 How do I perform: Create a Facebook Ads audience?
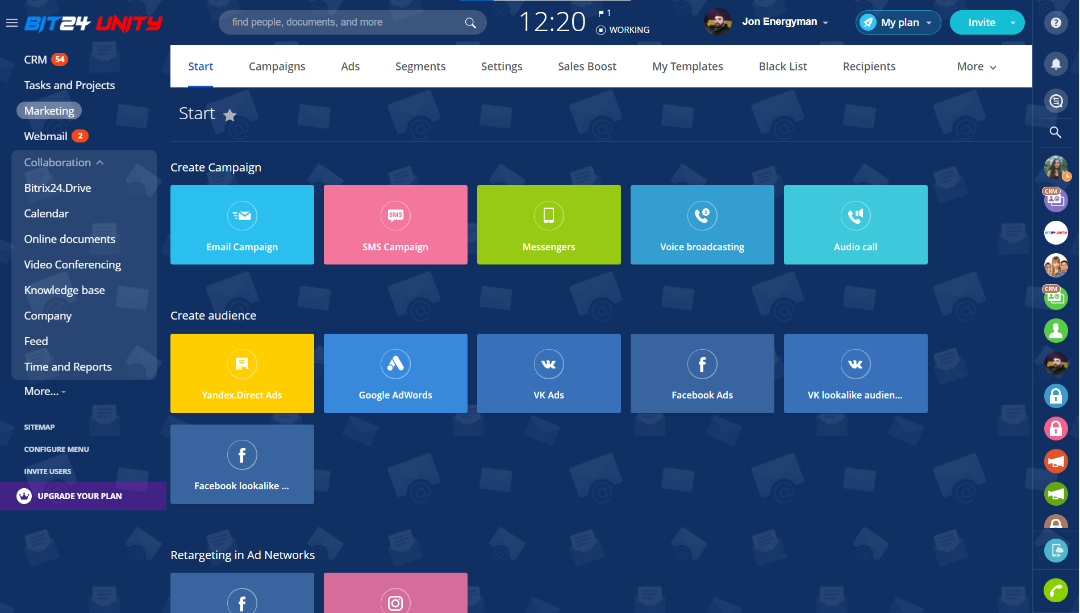coord(702,373)
